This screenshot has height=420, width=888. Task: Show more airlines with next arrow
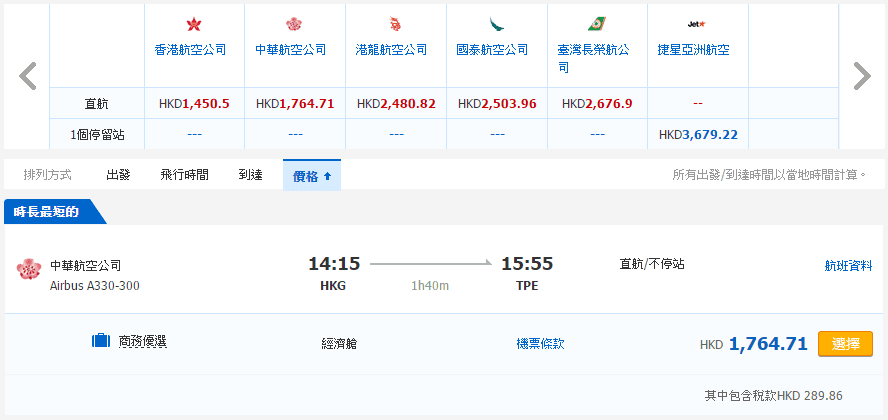861,76
